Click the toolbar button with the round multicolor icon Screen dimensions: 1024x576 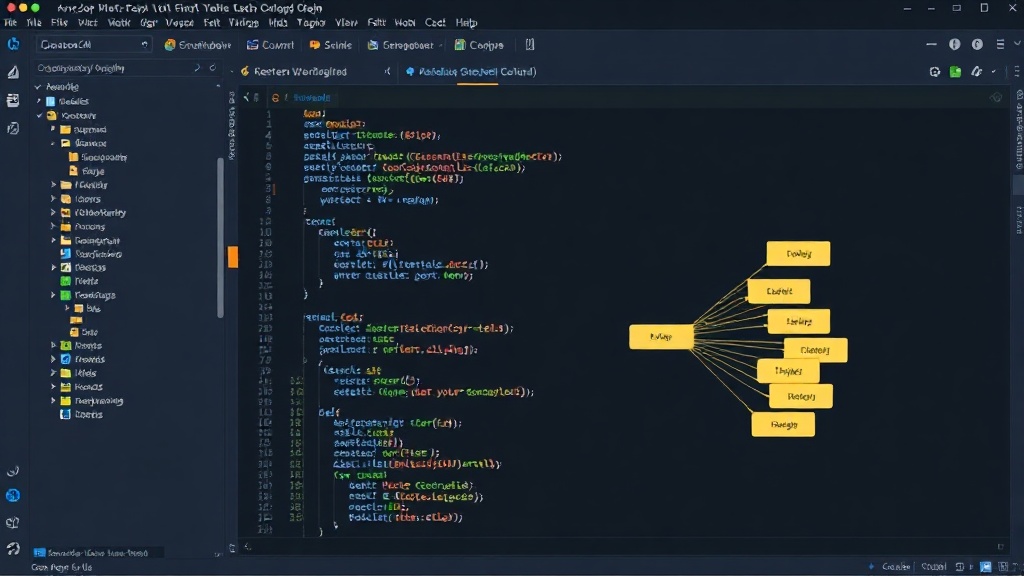coord(198,45)
